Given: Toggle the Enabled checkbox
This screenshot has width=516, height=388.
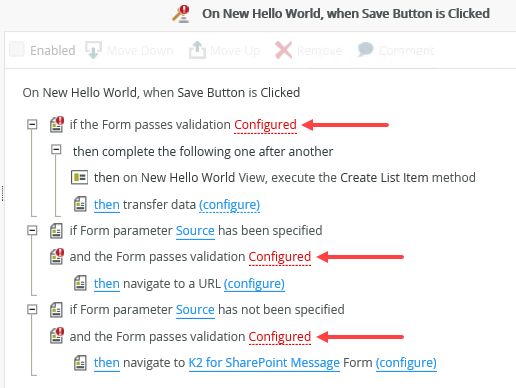Looking at the screenshot, I should pyautogui.click(x=17, y=49).
